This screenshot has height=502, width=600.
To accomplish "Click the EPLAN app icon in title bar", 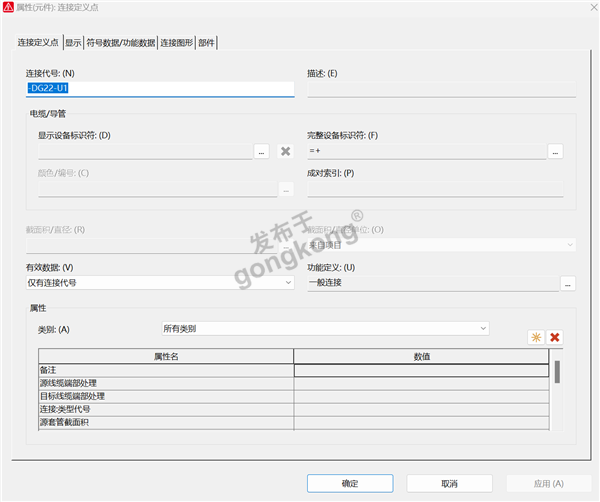I will click(8, 8).
